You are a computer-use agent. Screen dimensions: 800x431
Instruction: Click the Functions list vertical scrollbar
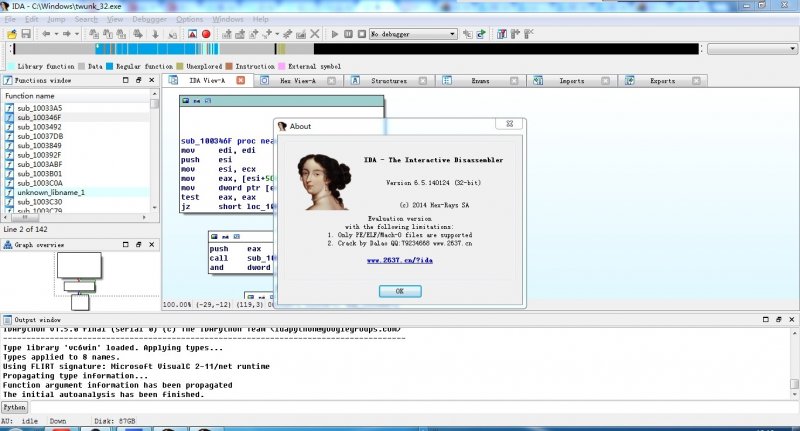point(155,152)
